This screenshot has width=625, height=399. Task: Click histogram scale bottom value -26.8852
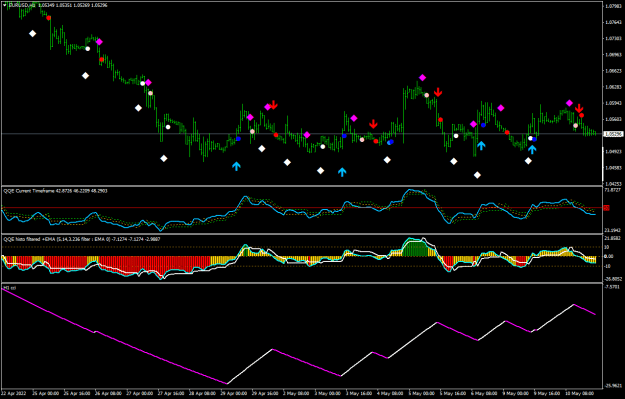click(614, 279)
